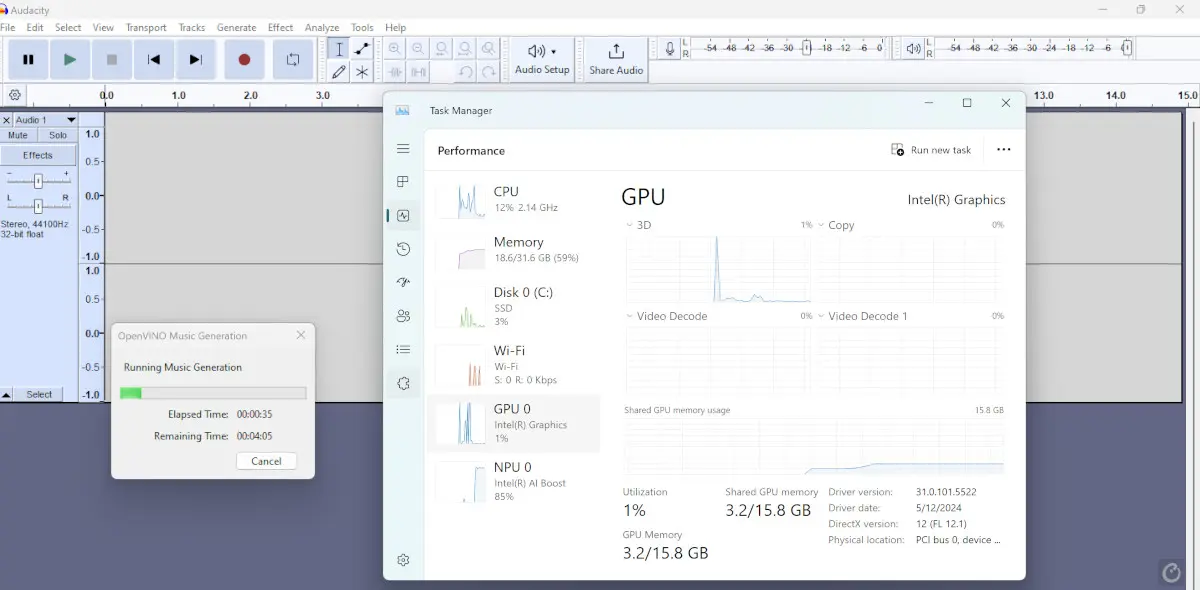Start recording with the Record button
The height and width of the screenshot is (590, 1200).
coord(244,60)
